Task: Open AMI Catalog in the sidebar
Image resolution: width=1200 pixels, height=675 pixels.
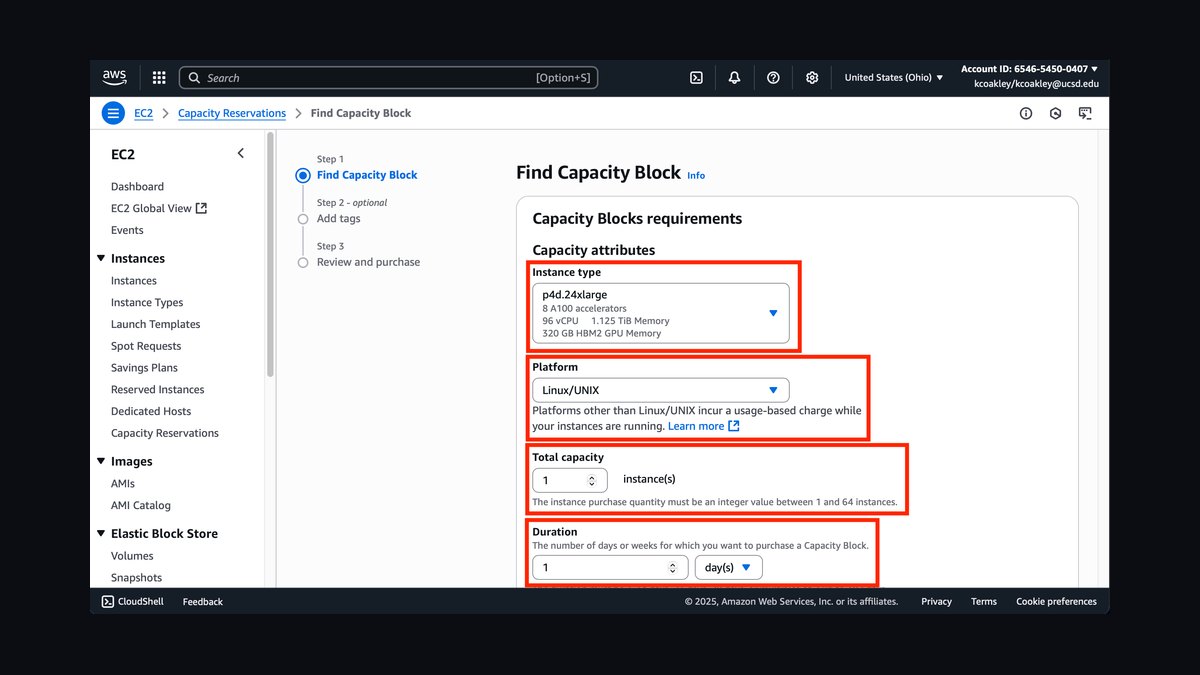Action: click(141, 505)
